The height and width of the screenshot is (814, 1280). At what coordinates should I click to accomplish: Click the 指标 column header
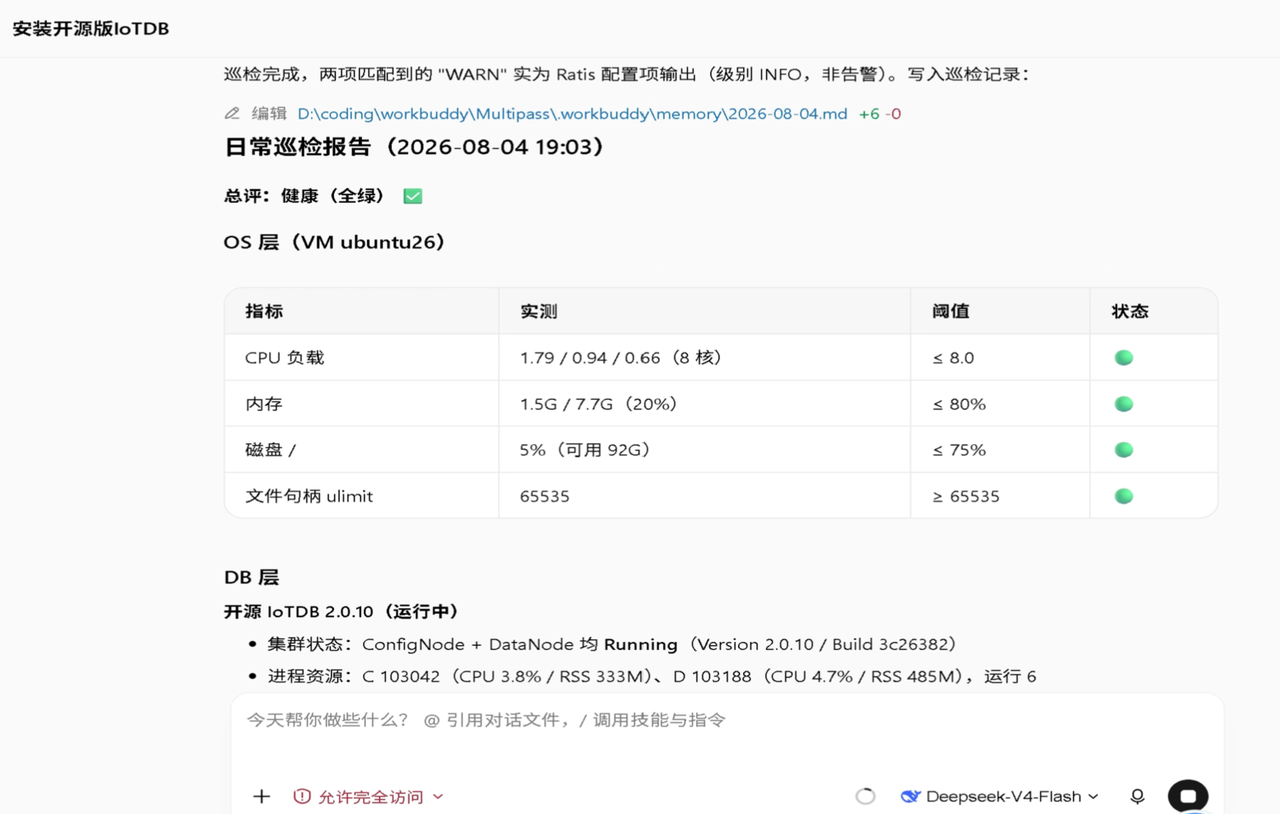tap(264, 311)
